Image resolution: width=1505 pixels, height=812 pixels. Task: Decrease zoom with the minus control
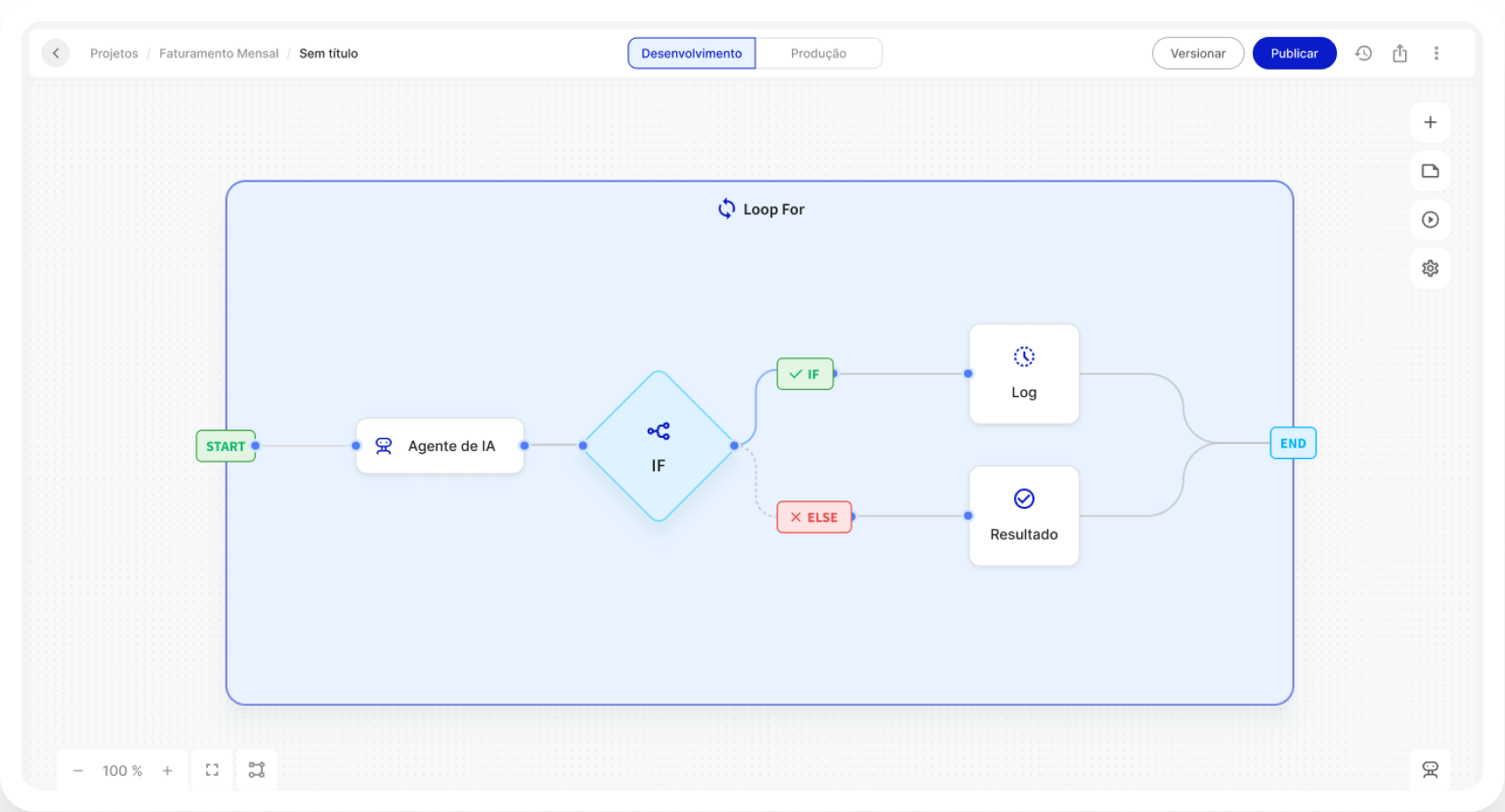(78, 770)
